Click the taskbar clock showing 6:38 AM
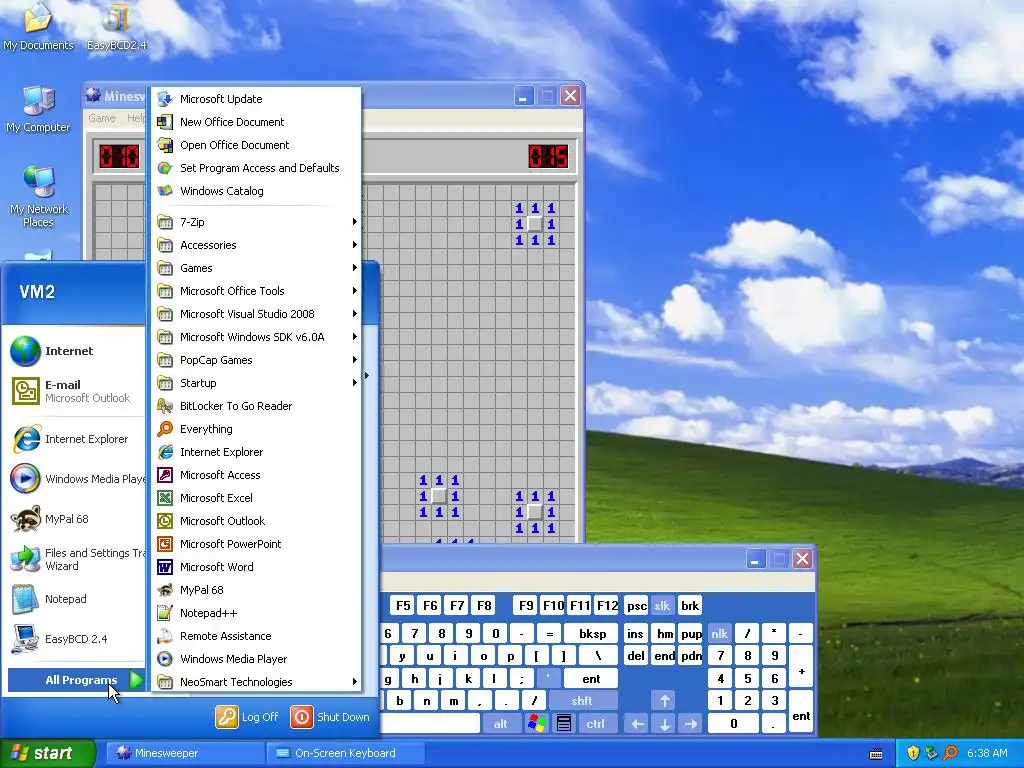This screenshot has width=1024, height=768. [987, 753]
